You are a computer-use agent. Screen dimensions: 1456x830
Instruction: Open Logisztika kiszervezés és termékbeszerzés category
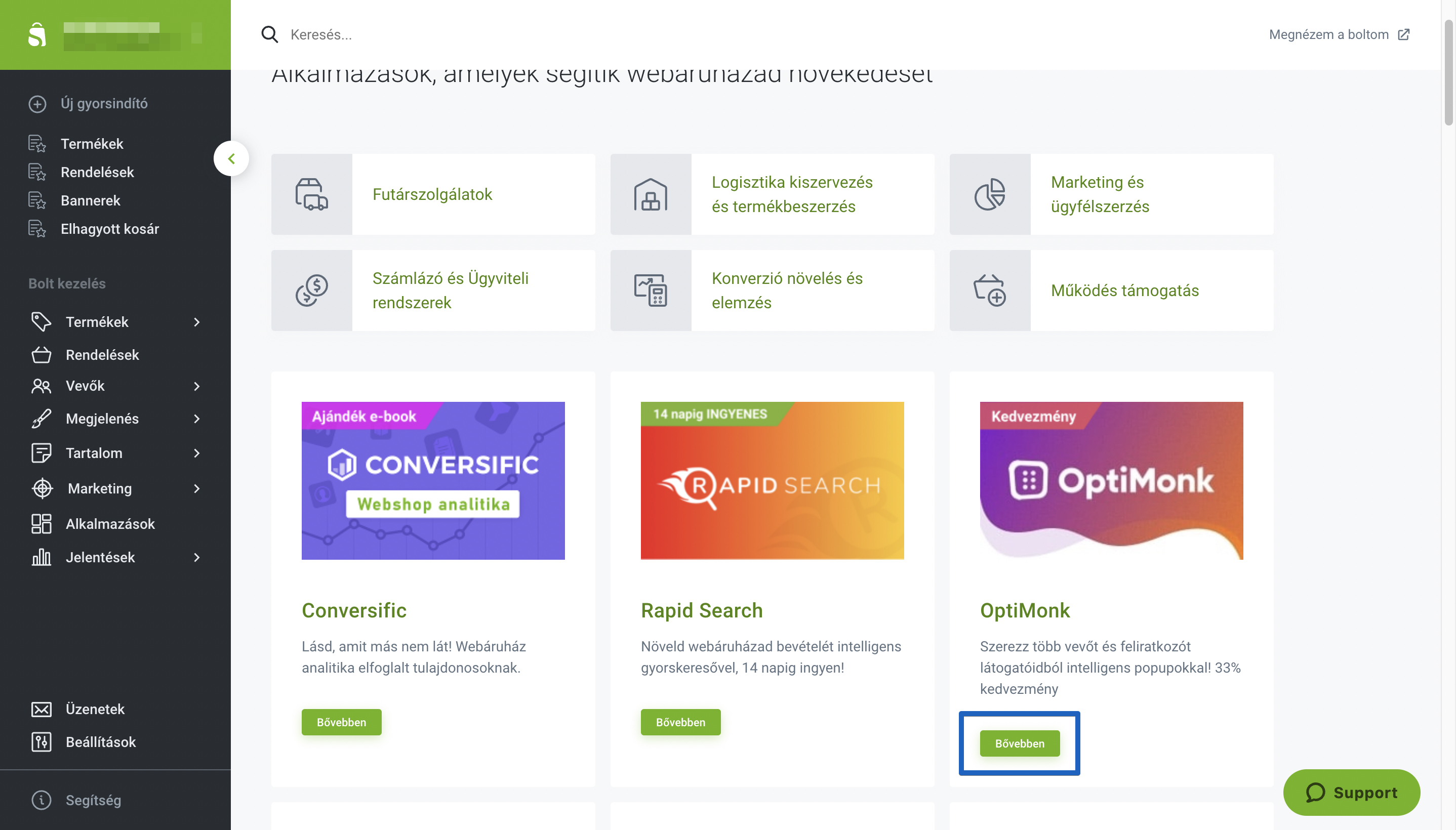pos(792,194)
